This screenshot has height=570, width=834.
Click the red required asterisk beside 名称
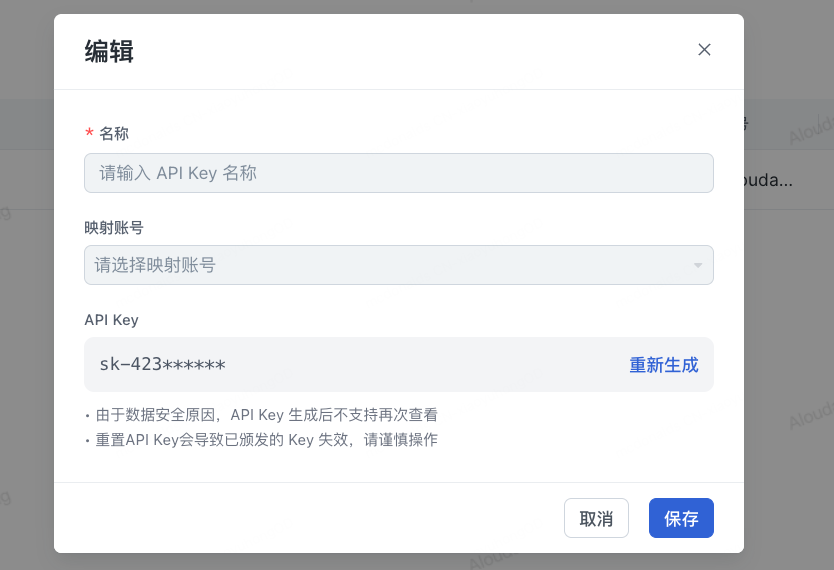coord(89,134)
